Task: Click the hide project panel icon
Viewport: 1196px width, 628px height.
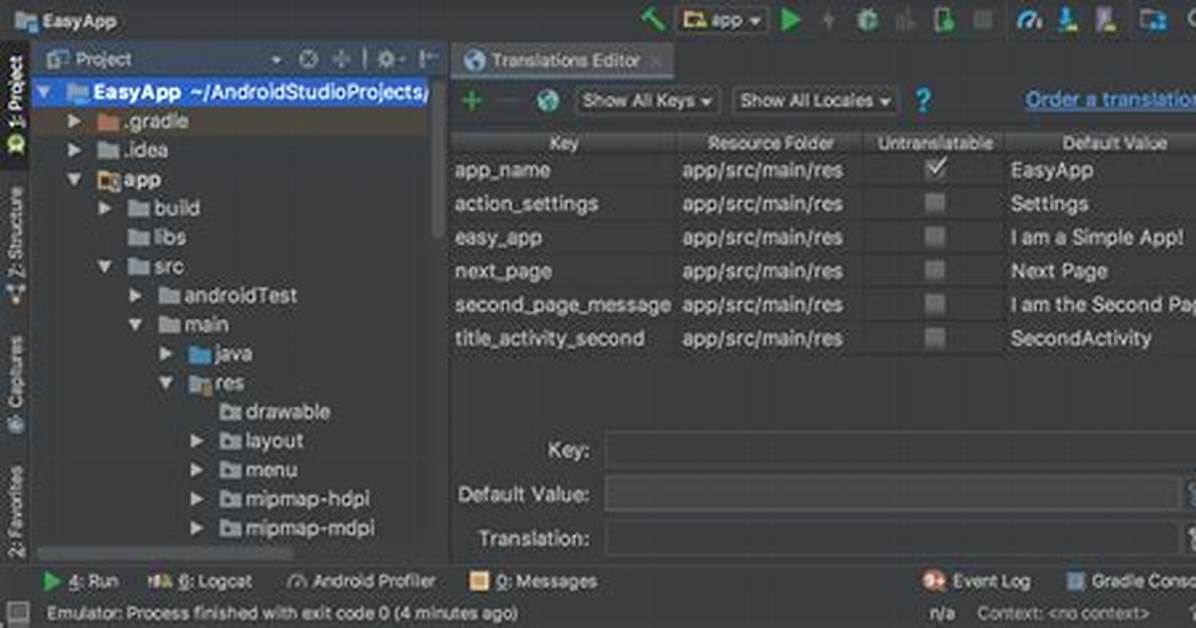Action: click(x=429, y=59)
